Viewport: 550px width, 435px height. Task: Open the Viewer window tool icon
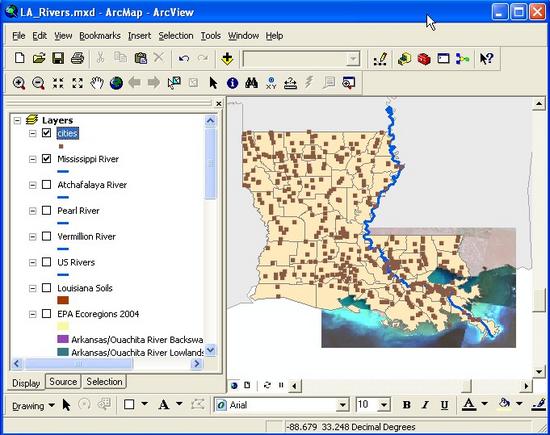click(349, 83)
